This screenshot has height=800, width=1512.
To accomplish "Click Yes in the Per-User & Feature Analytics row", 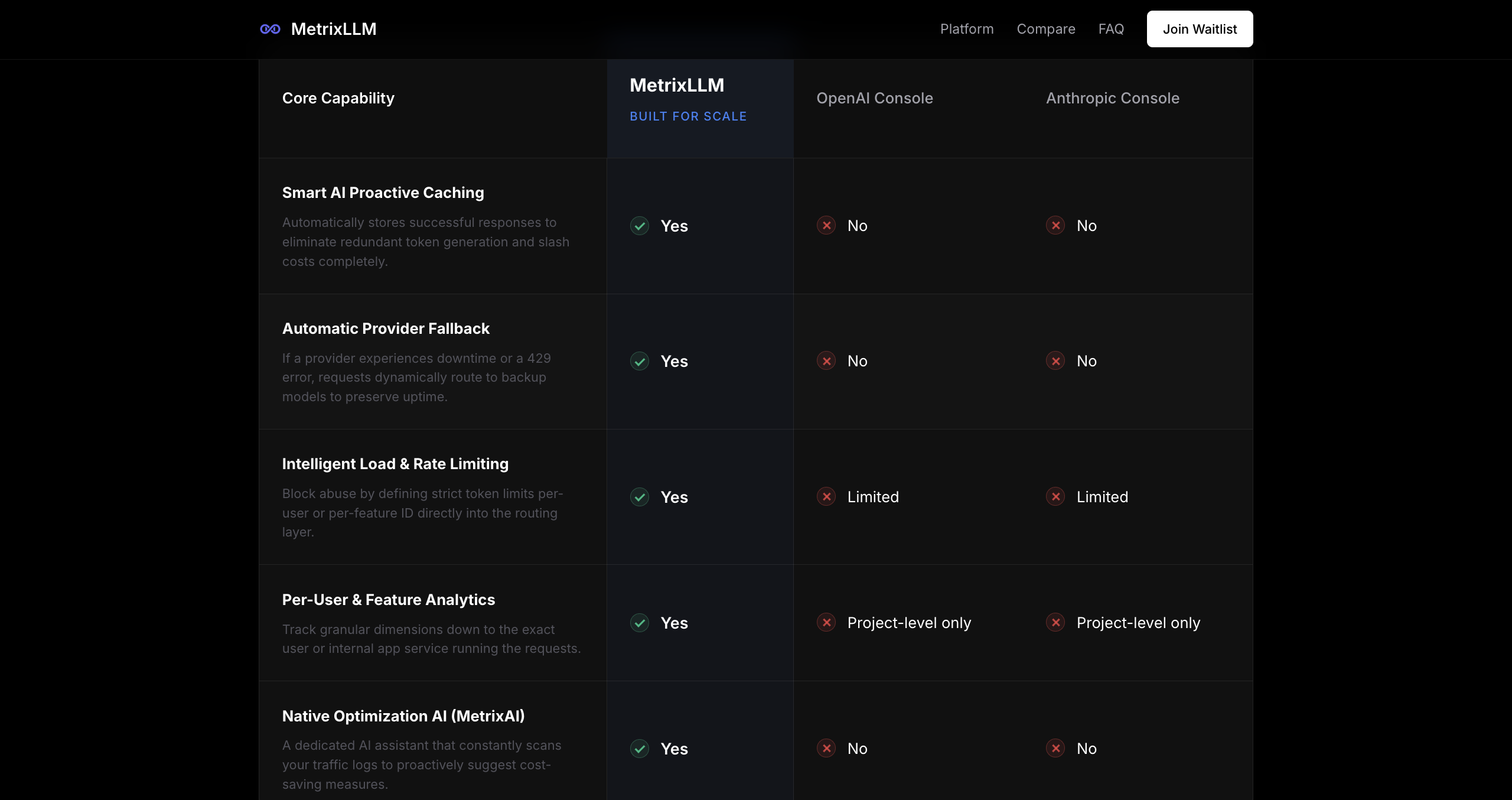I will pos(674,623).
